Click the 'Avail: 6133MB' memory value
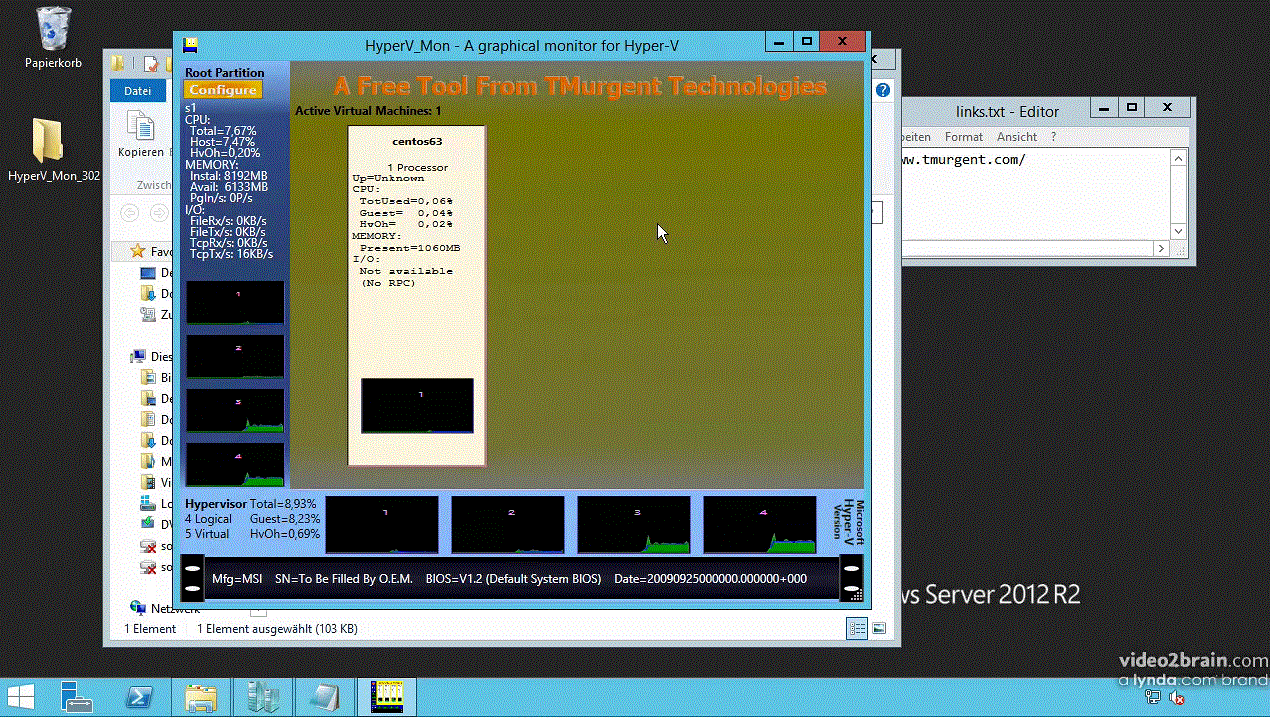Screen dimensions: 1270x718 coord(229,187)
